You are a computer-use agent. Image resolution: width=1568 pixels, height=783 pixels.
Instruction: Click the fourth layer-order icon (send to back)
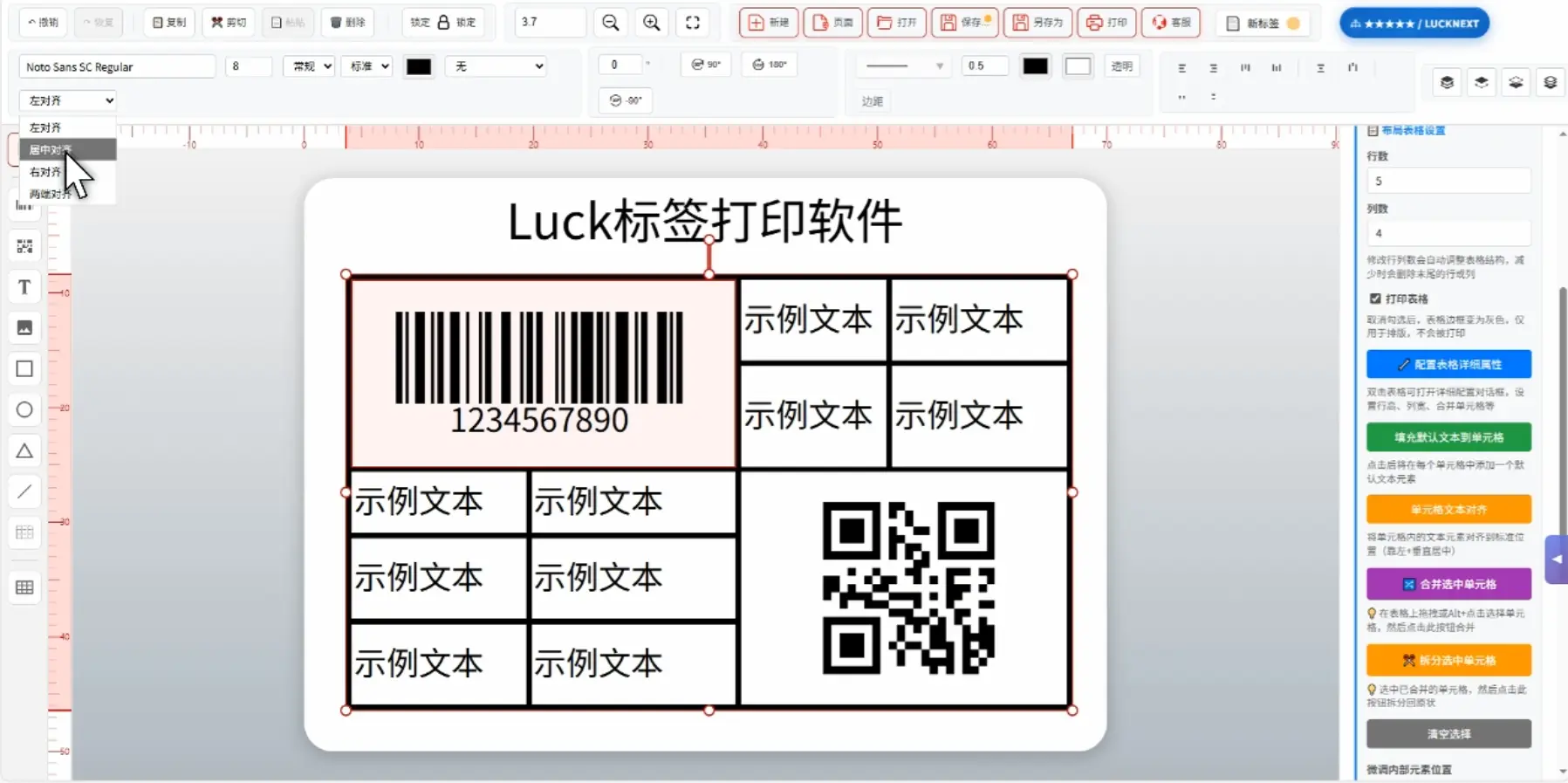(1550, 83)
